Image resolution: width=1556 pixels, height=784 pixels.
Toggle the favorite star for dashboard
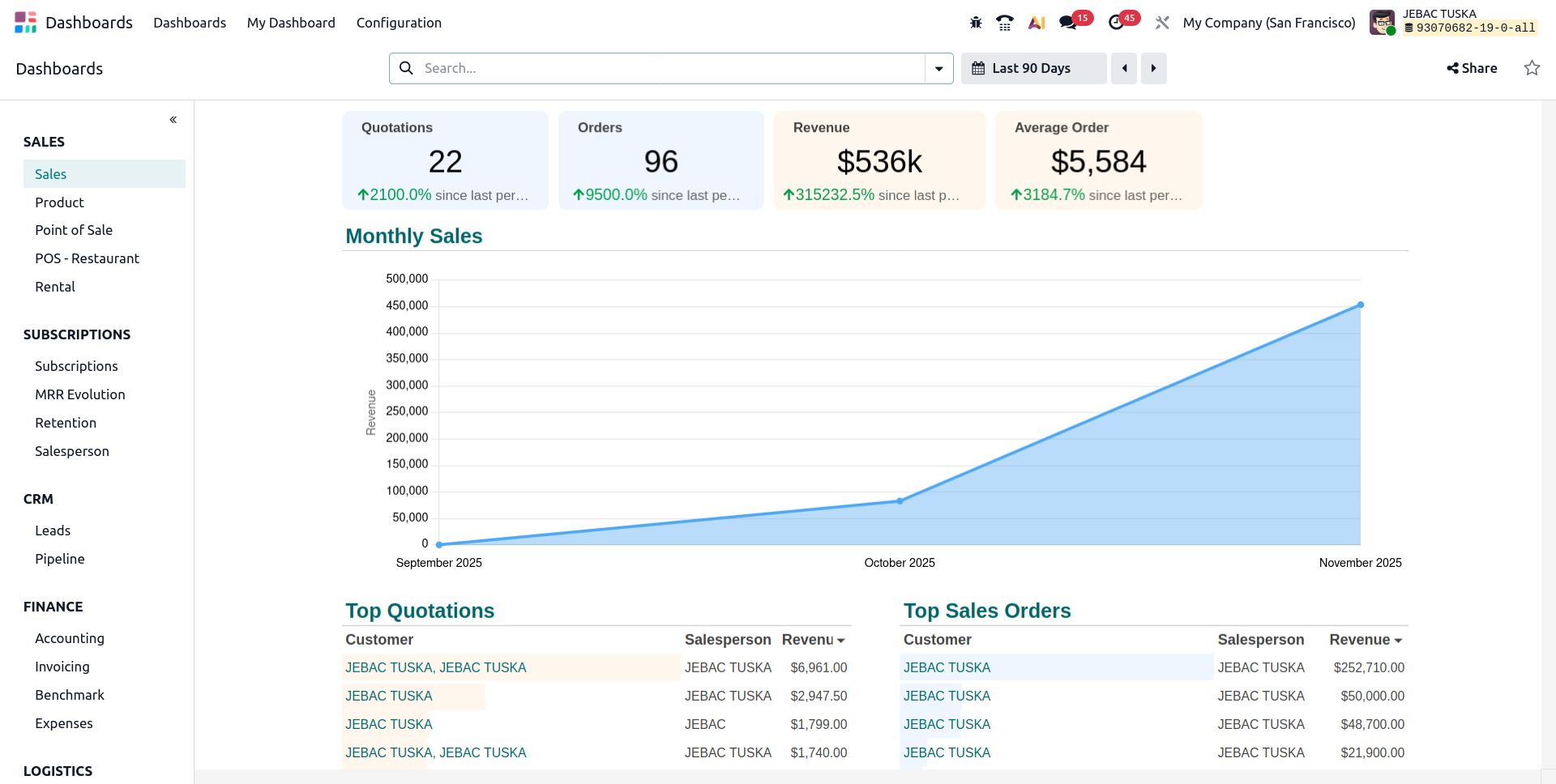click(1532, 68)
